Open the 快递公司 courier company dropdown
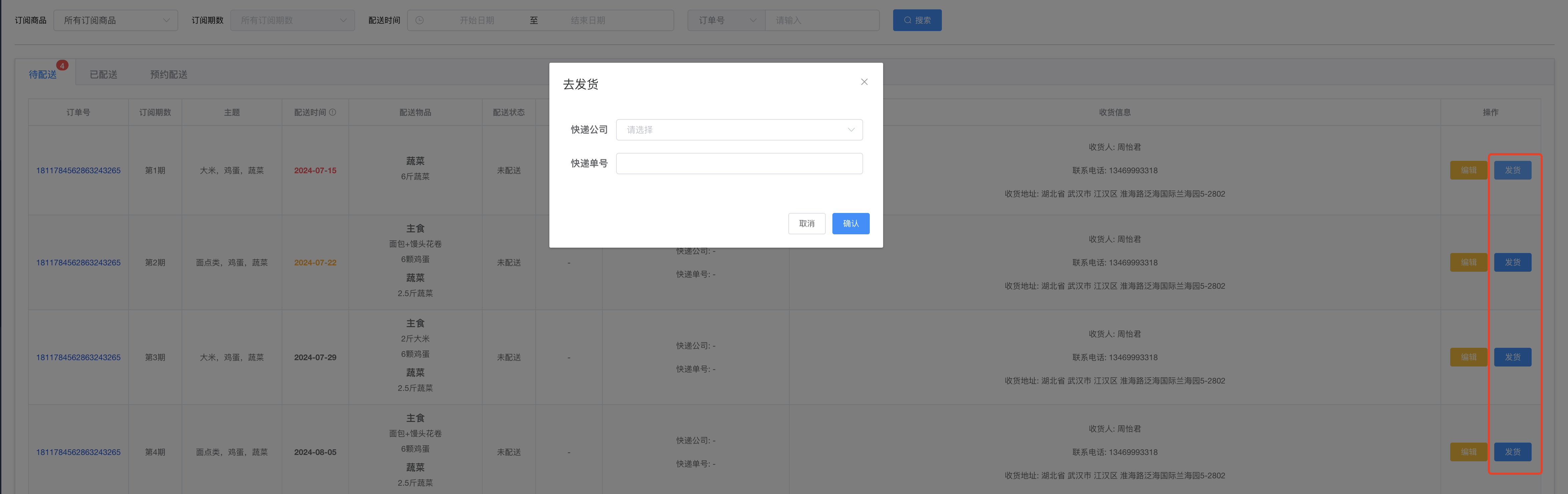This screenshot has width=1568, height=494. pyautogui.click(x=739, y=130)
